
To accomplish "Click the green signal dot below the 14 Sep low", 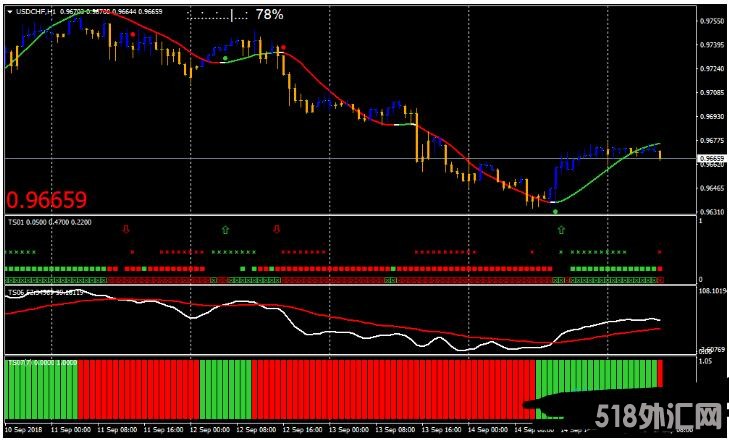I will pos(555,212).
